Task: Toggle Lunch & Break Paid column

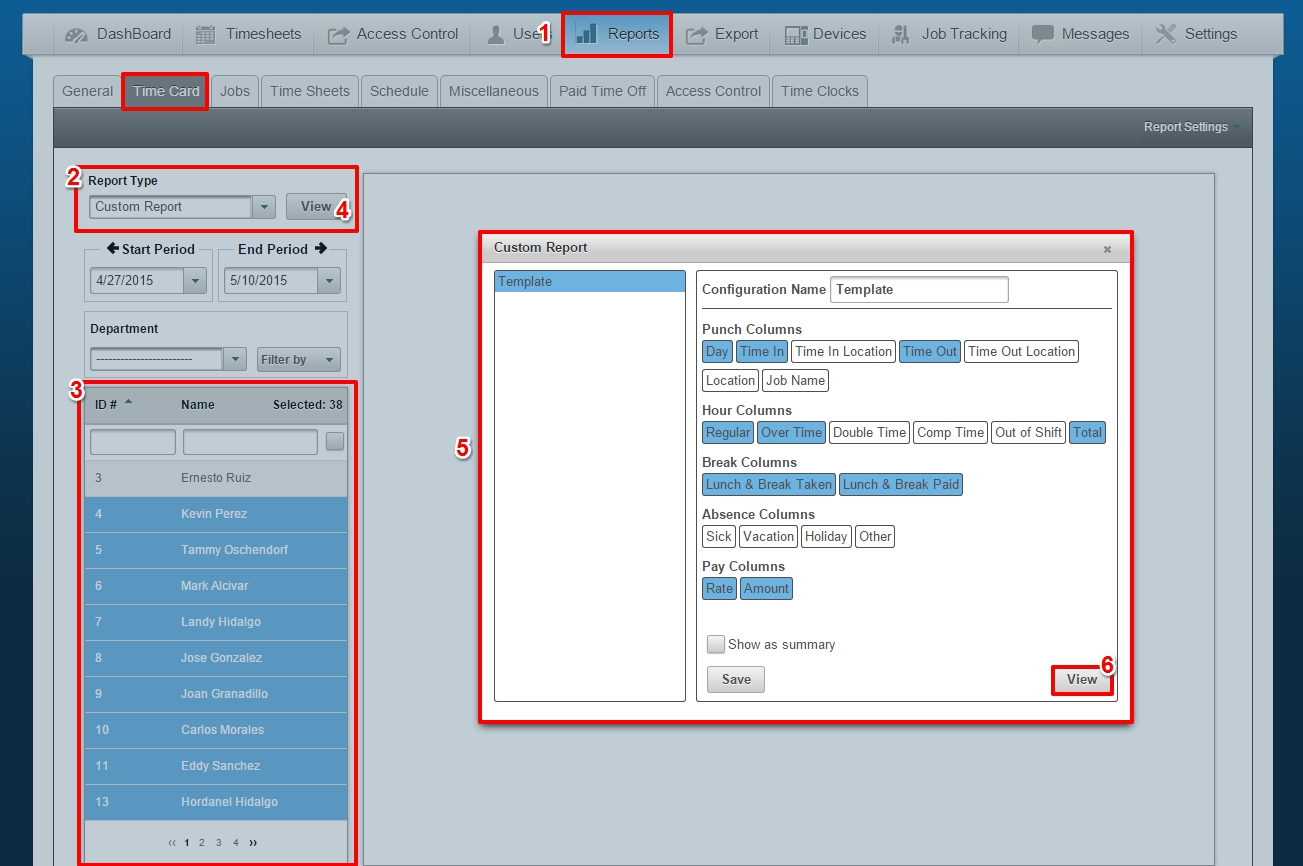Action: 901,484
